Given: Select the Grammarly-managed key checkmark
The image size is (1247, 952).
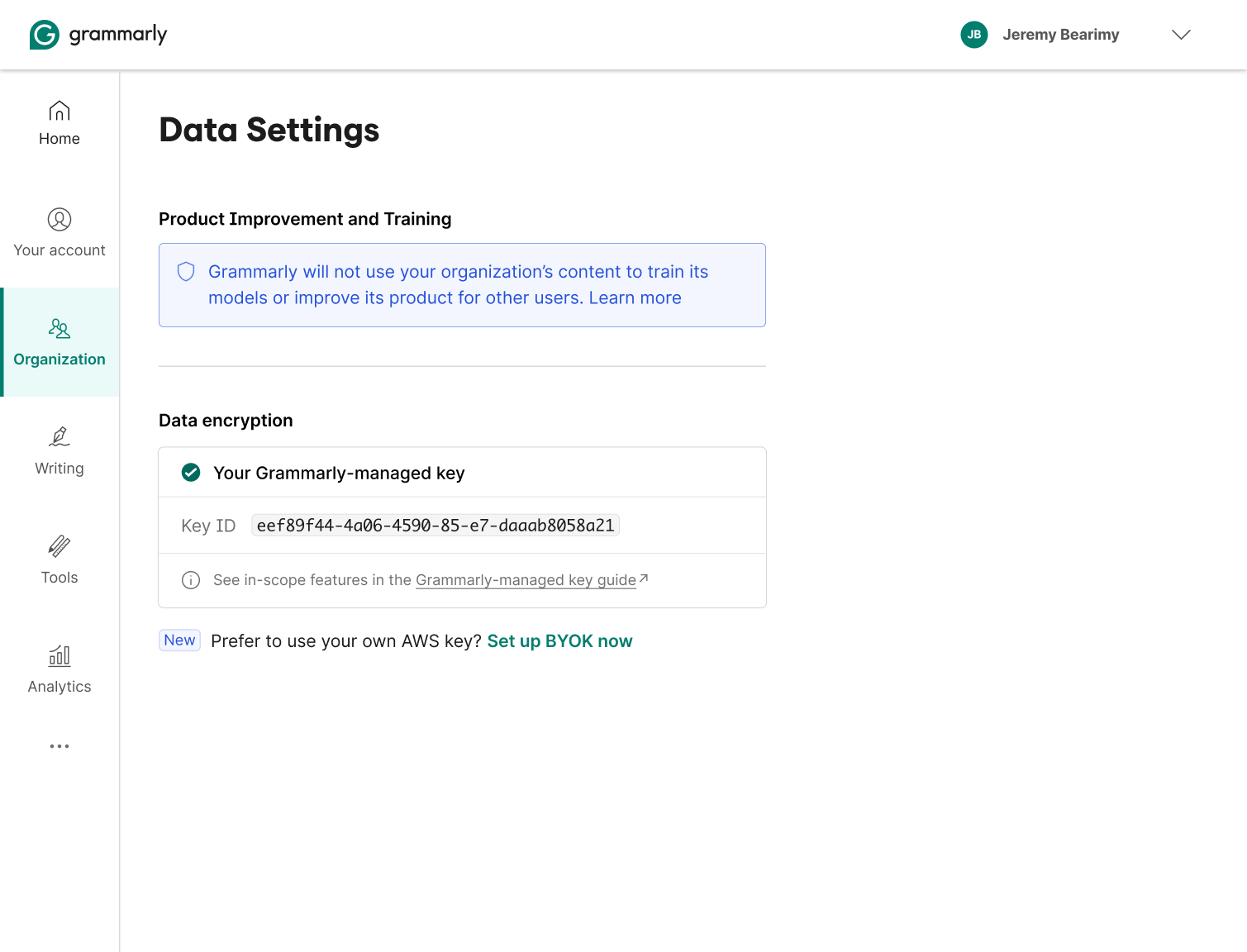Looking at the screenshot, I should click(x=191, y=472).
